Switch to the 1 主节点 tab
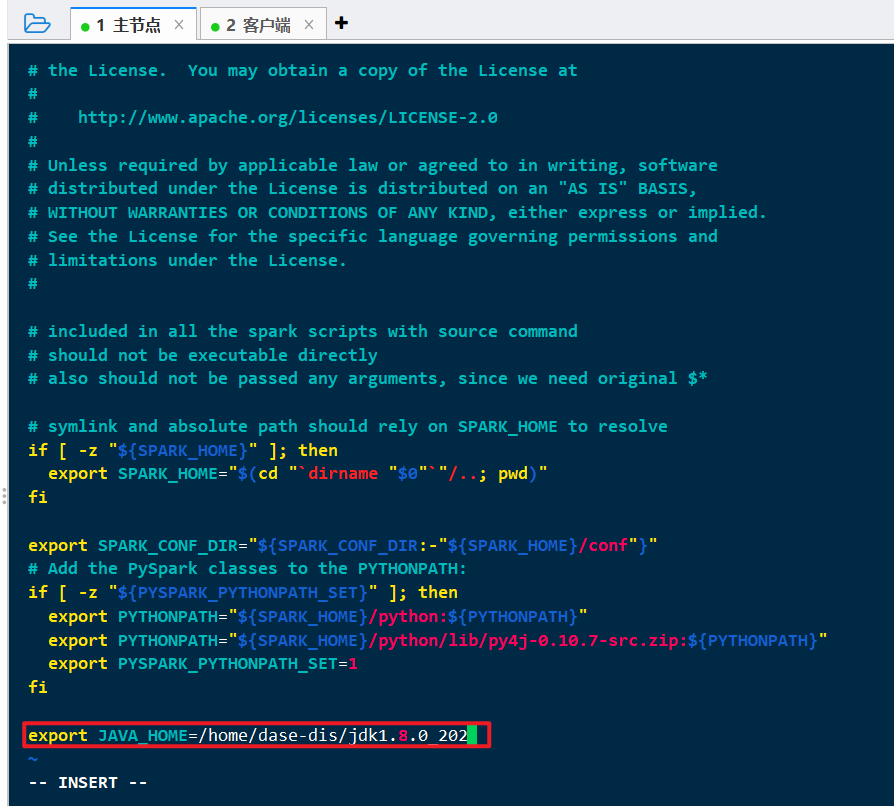Viewport: 894px width, 806px height. pos(133,25)
